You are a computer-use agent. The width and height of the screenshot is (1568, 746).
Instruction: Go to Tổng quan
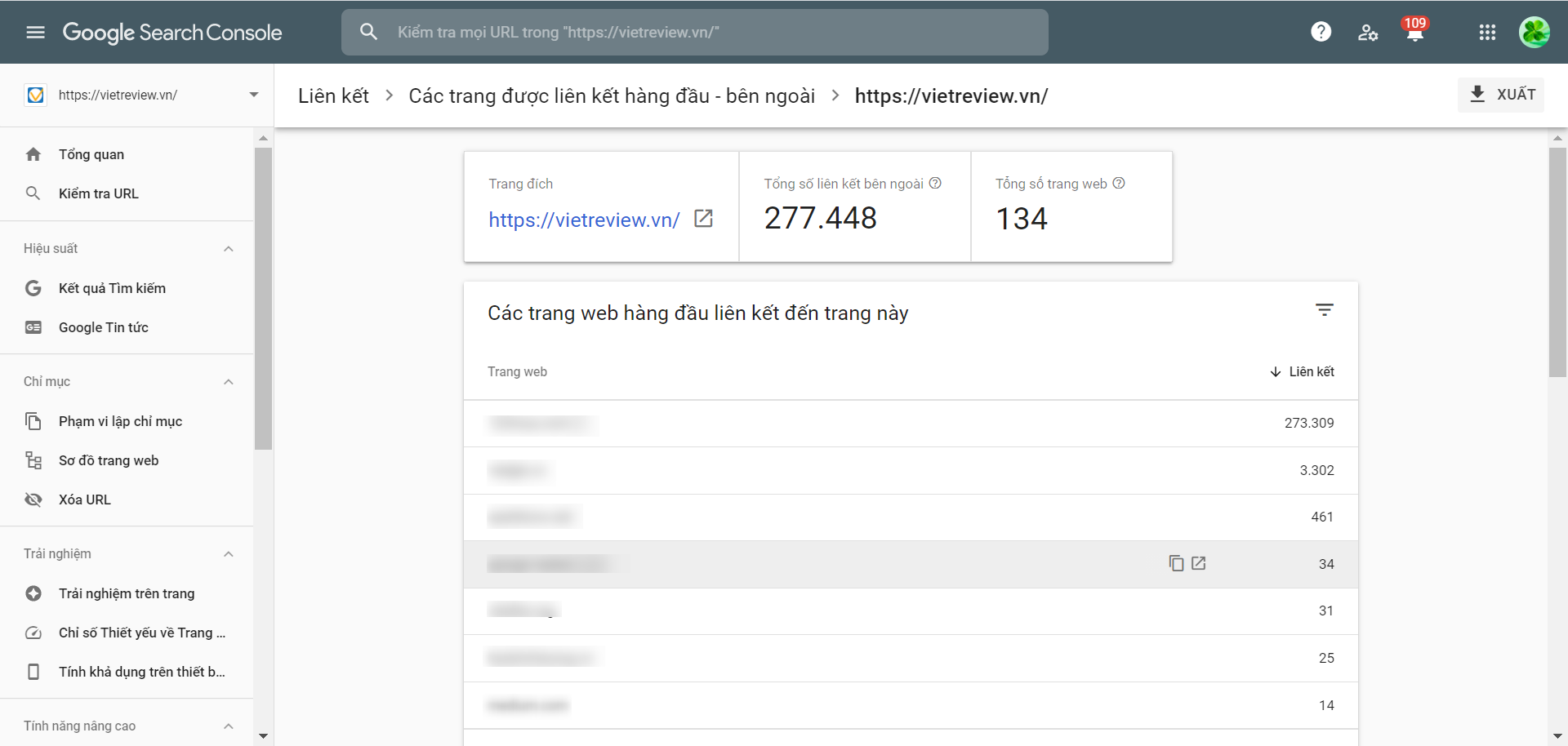click(91, 154)
